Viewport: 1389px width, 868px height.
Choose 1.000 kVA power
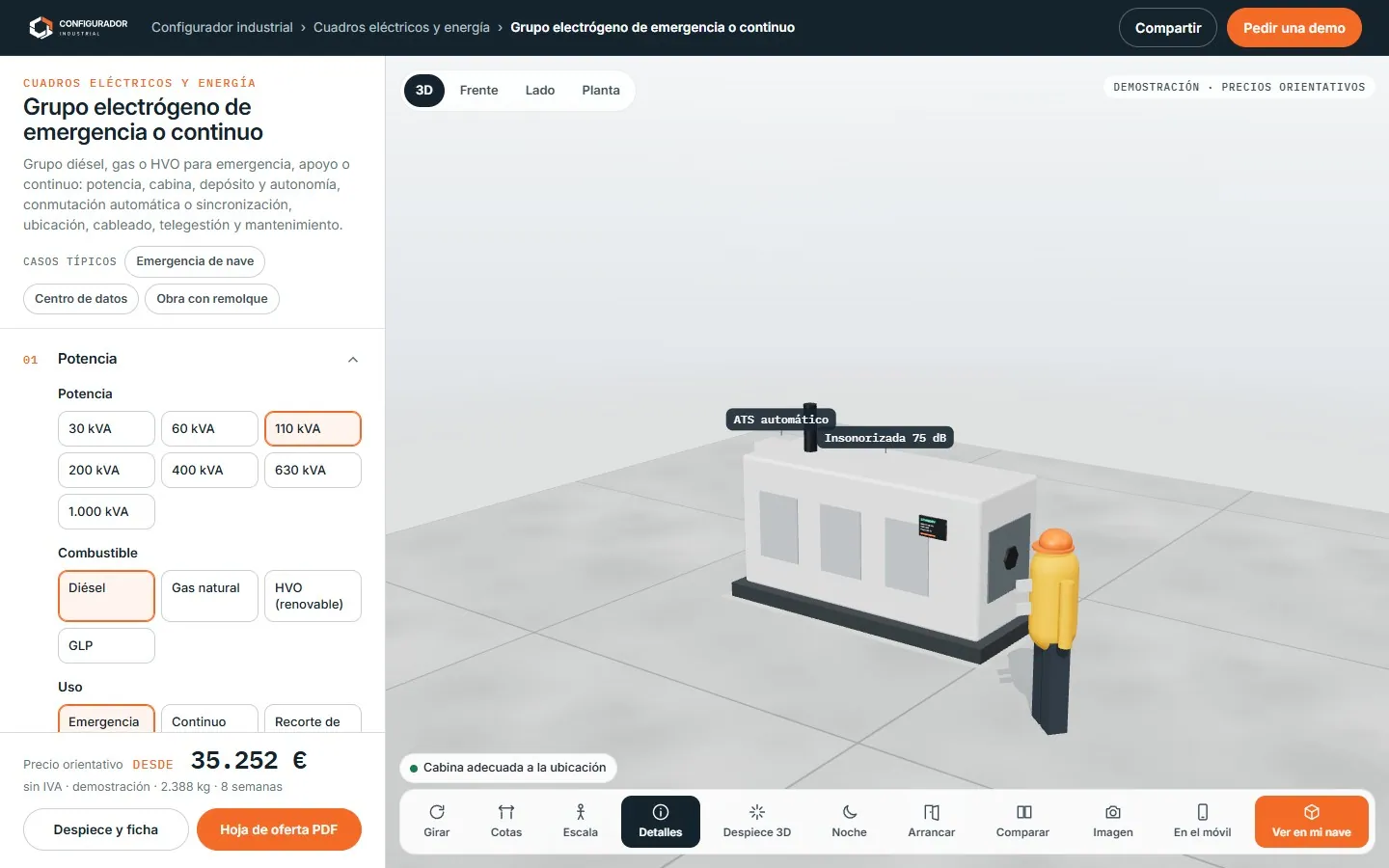[x=106, y=512]
